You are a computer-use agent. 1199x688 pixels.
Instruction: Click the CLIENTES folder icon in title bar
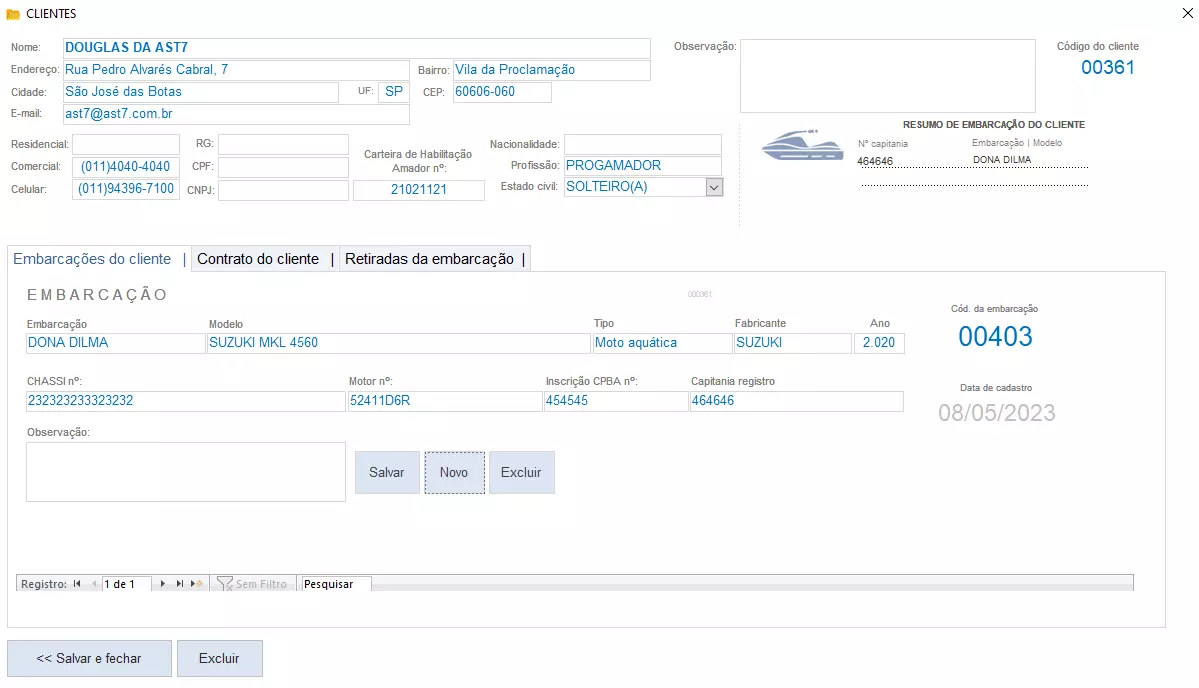(13, 15)
